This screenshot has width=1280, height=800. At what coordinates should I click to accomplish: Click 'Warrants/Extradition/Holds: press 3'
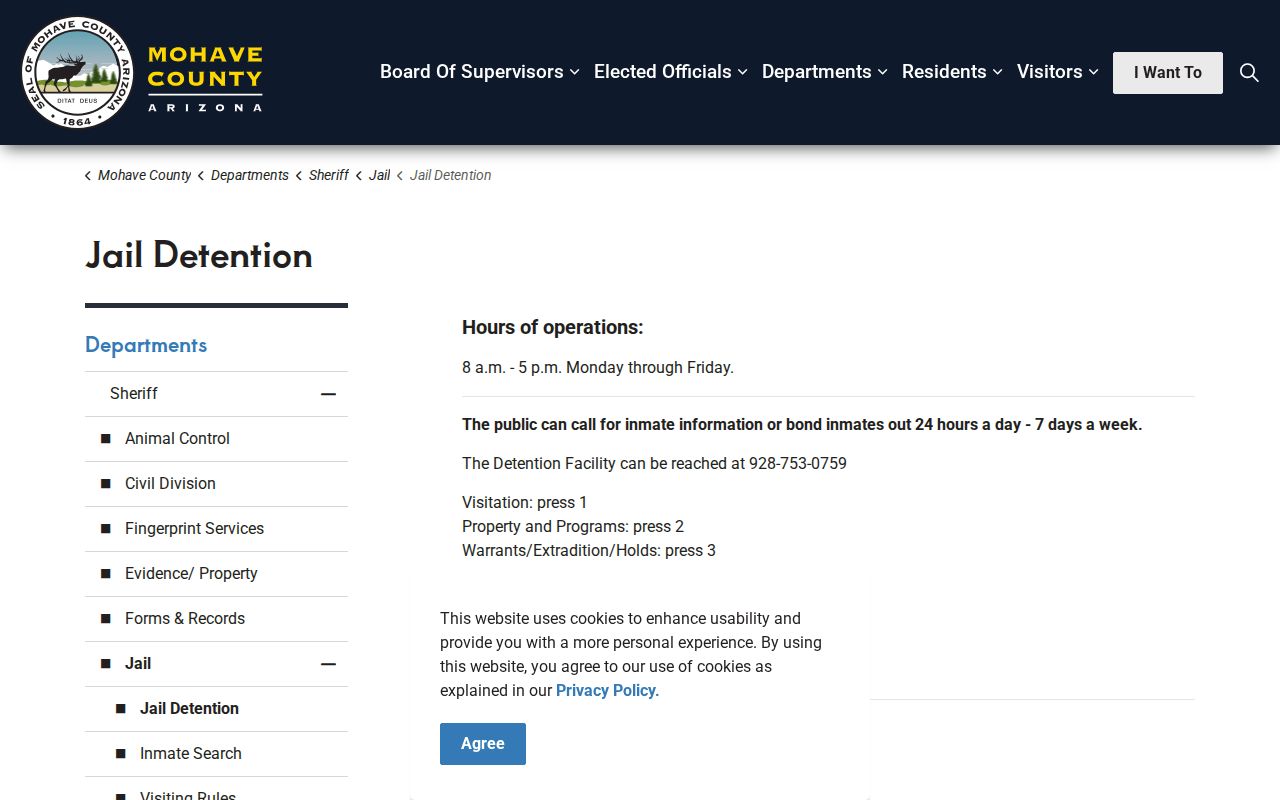[x=589, y=551]
